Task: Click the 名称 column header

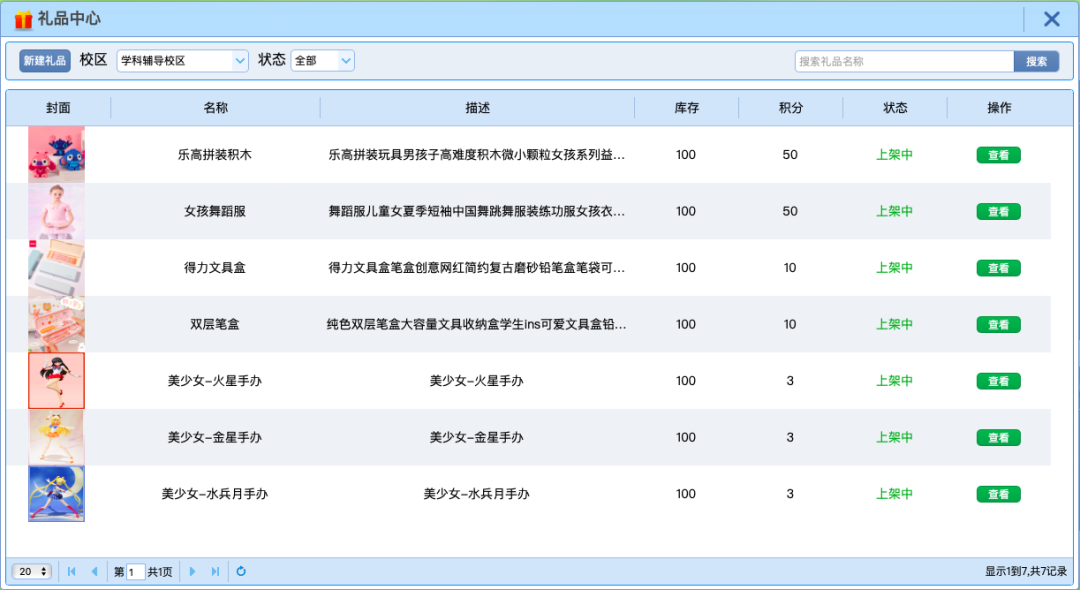Action: click(216, 108)
